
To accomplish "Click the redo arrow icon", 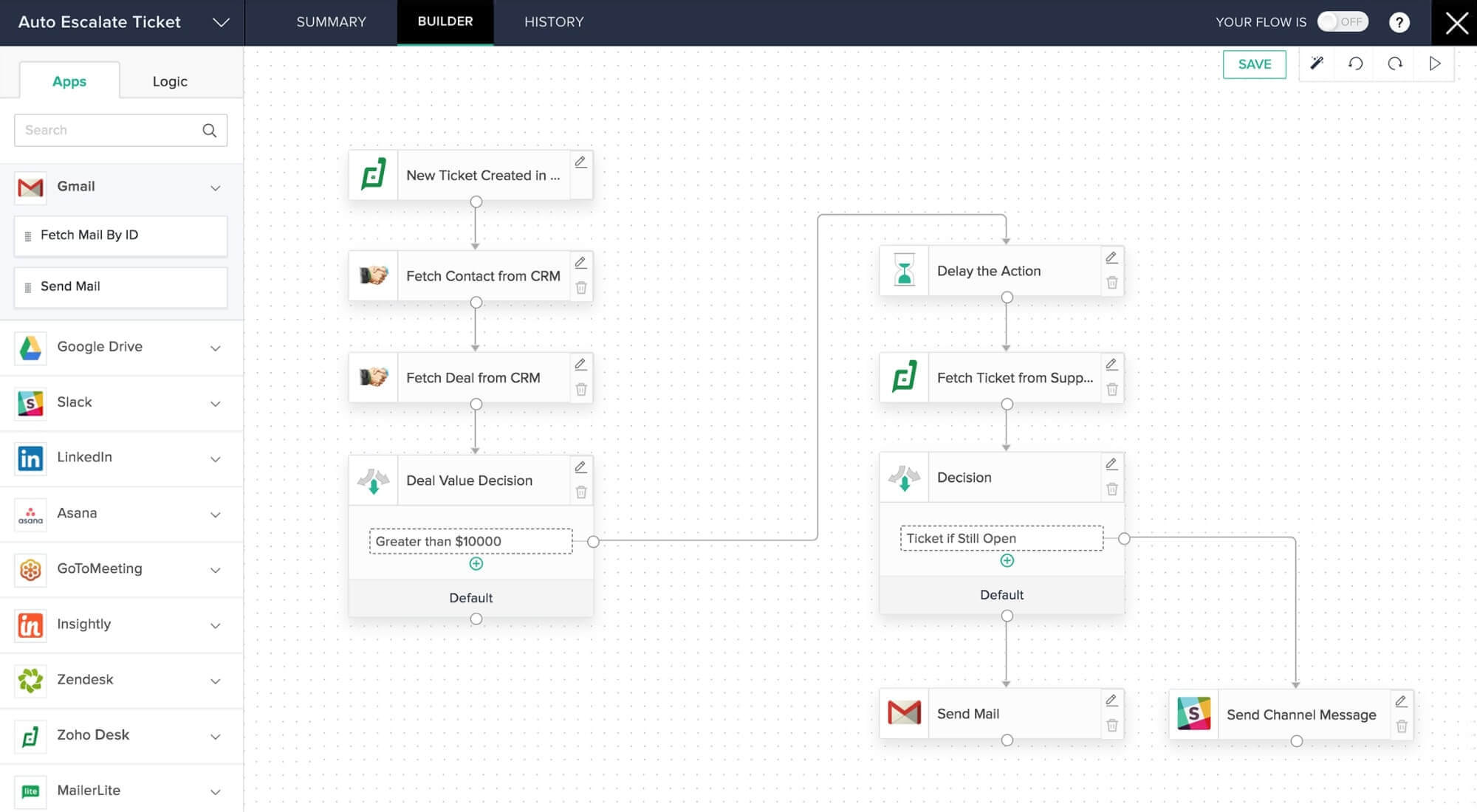I will click(1395, 63).
